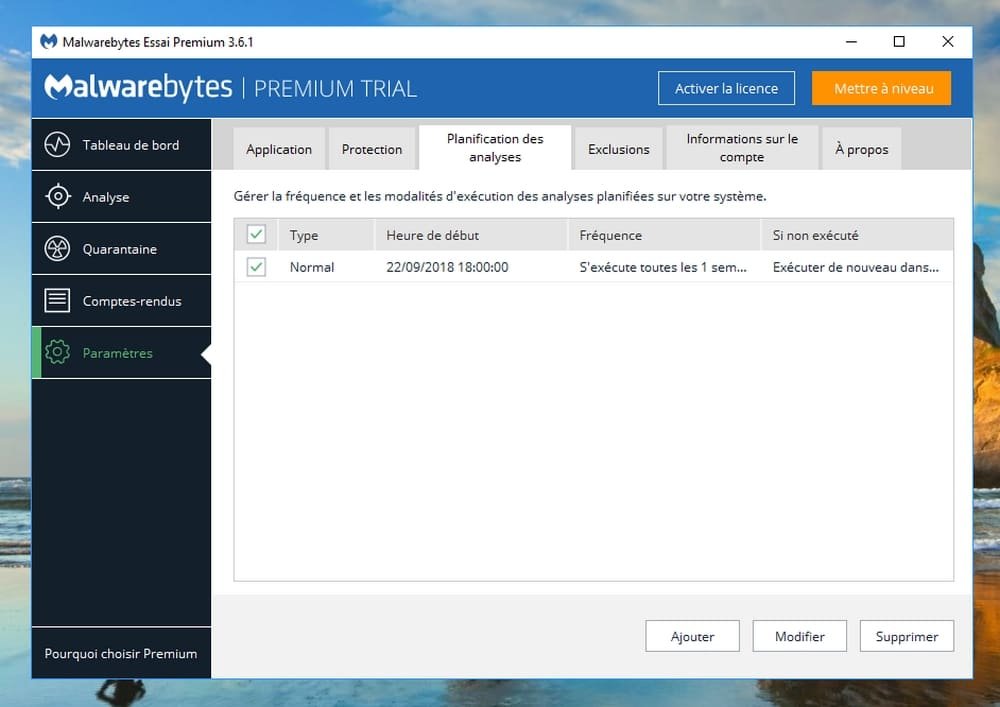Open the Protection tab
This screenshot has width=1000, height=707.
click(x=372, y=149)
